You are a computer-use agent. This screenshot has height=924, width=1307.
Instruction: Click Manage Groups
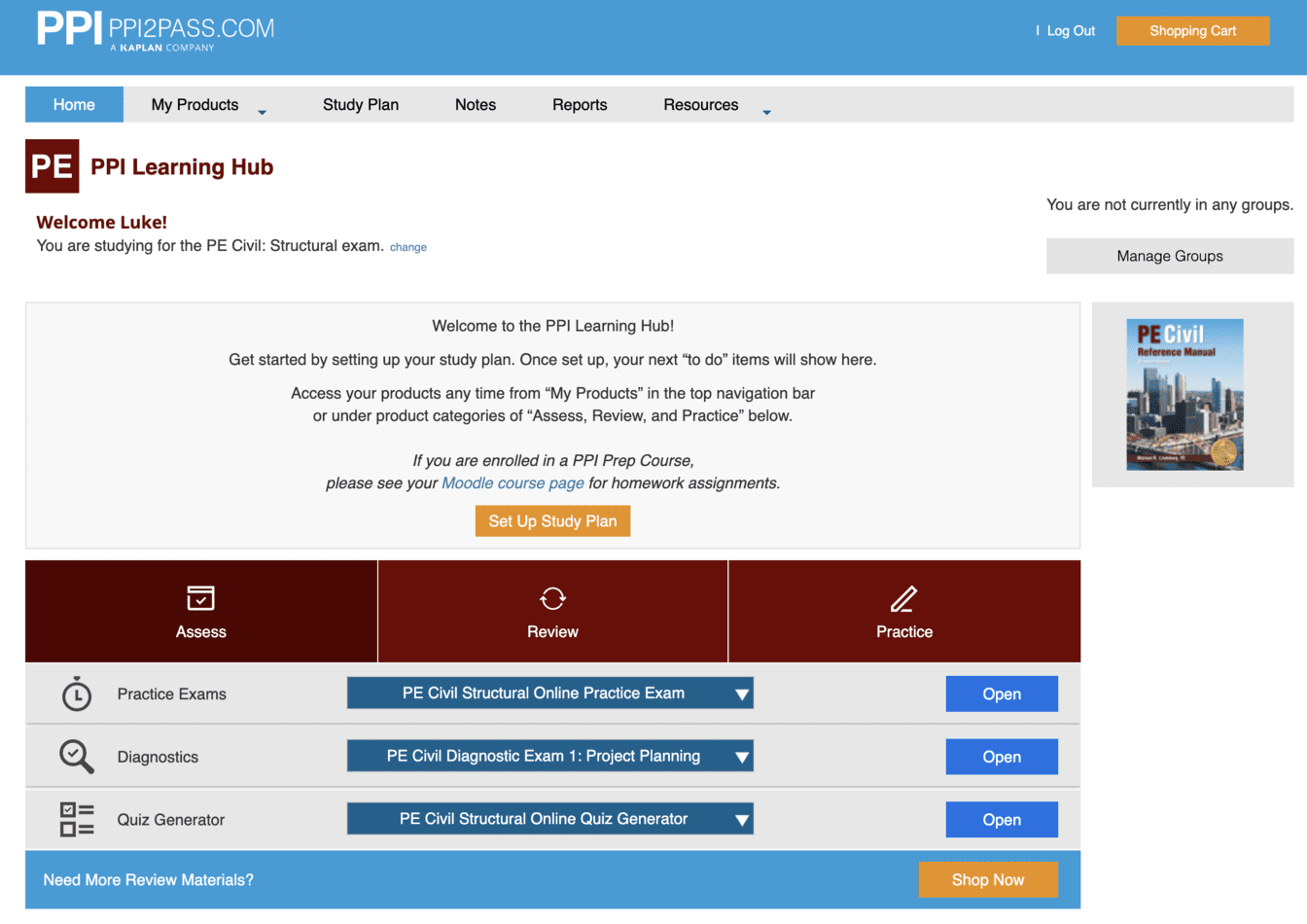click(1170, 256)
